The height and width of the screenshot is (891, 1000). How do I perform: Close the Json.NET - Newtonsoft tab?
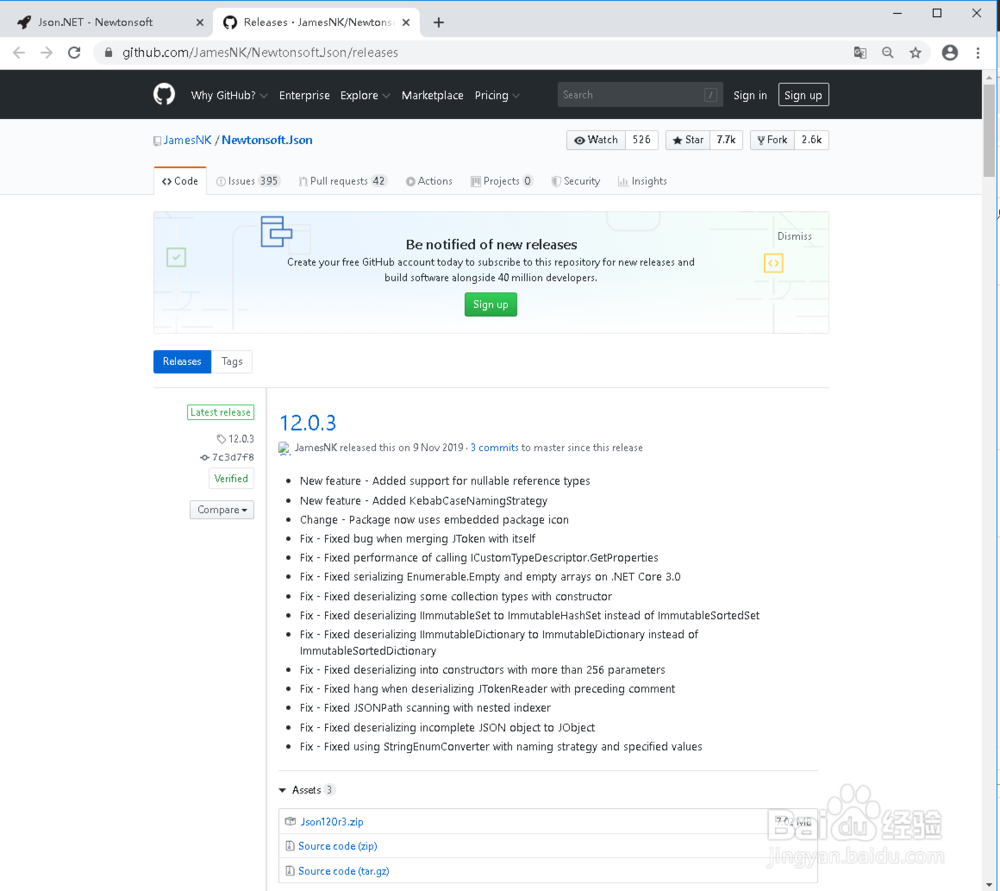tap(200, 22)
